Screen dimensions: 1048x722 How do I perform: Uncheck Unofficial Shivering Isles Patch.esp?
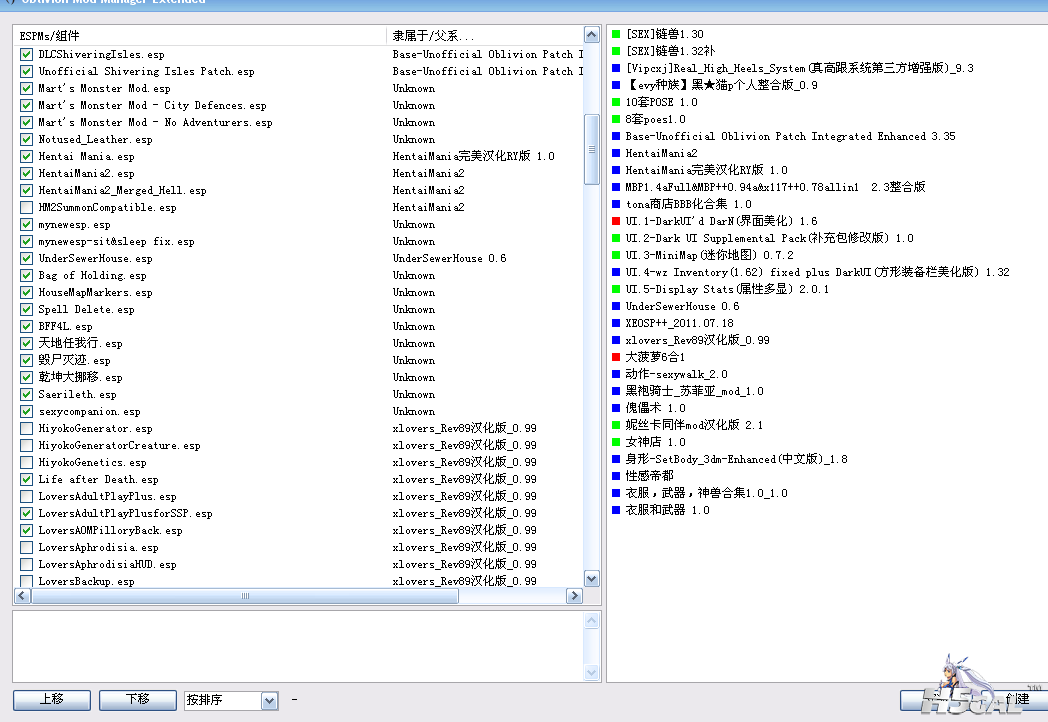click(x=27, y=72)
